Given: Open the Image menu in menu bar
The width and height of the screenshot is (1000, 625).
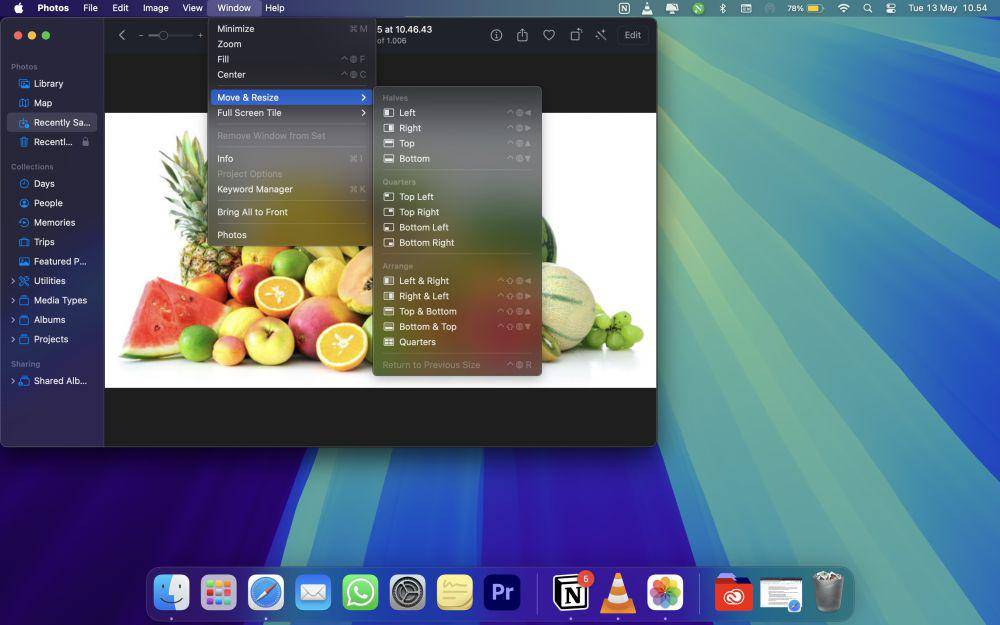Looking at the screenshot, I should point(156,8).
